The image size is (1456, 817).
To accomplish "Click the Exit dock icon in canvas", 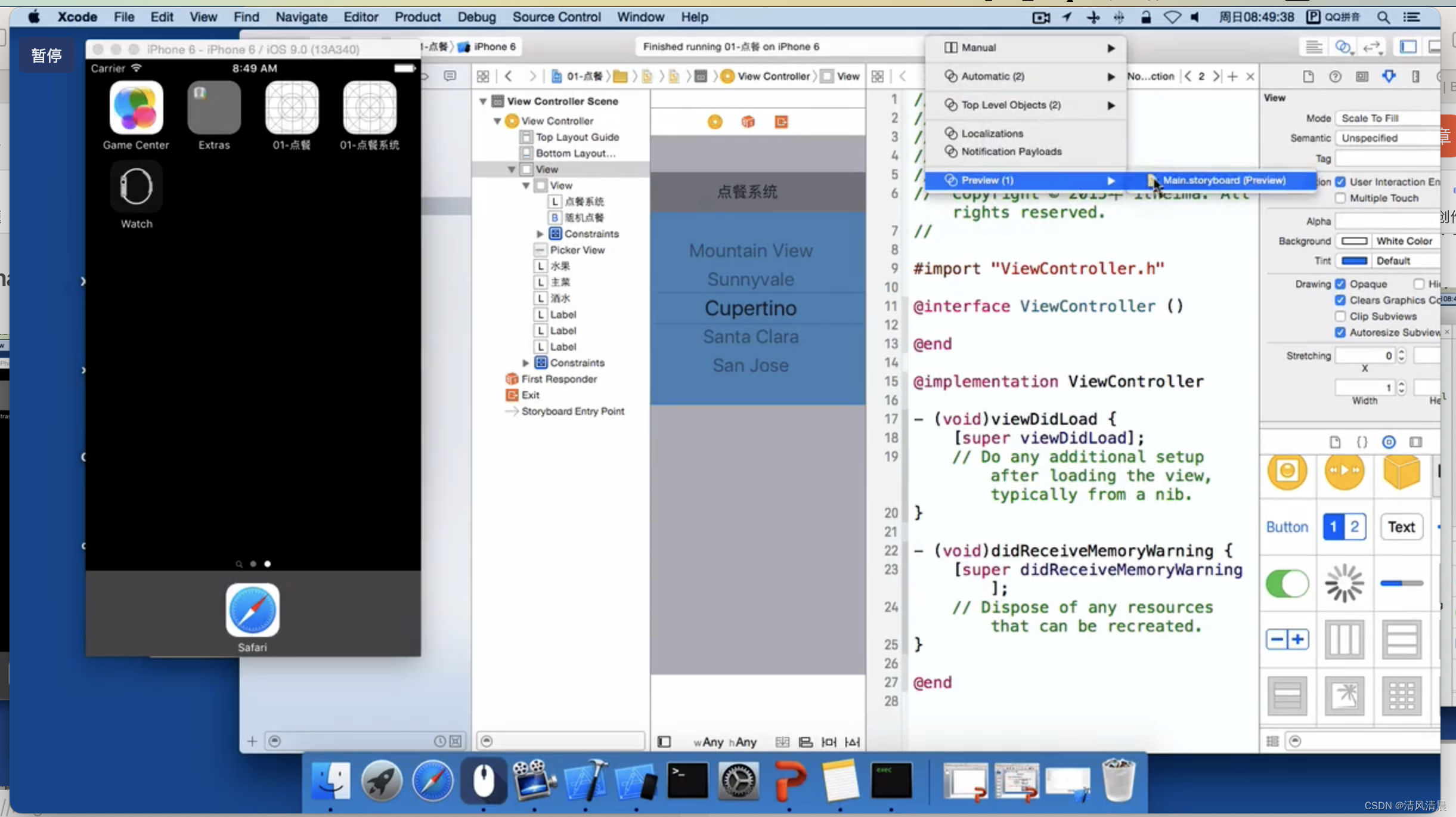I will pos(781,122).
